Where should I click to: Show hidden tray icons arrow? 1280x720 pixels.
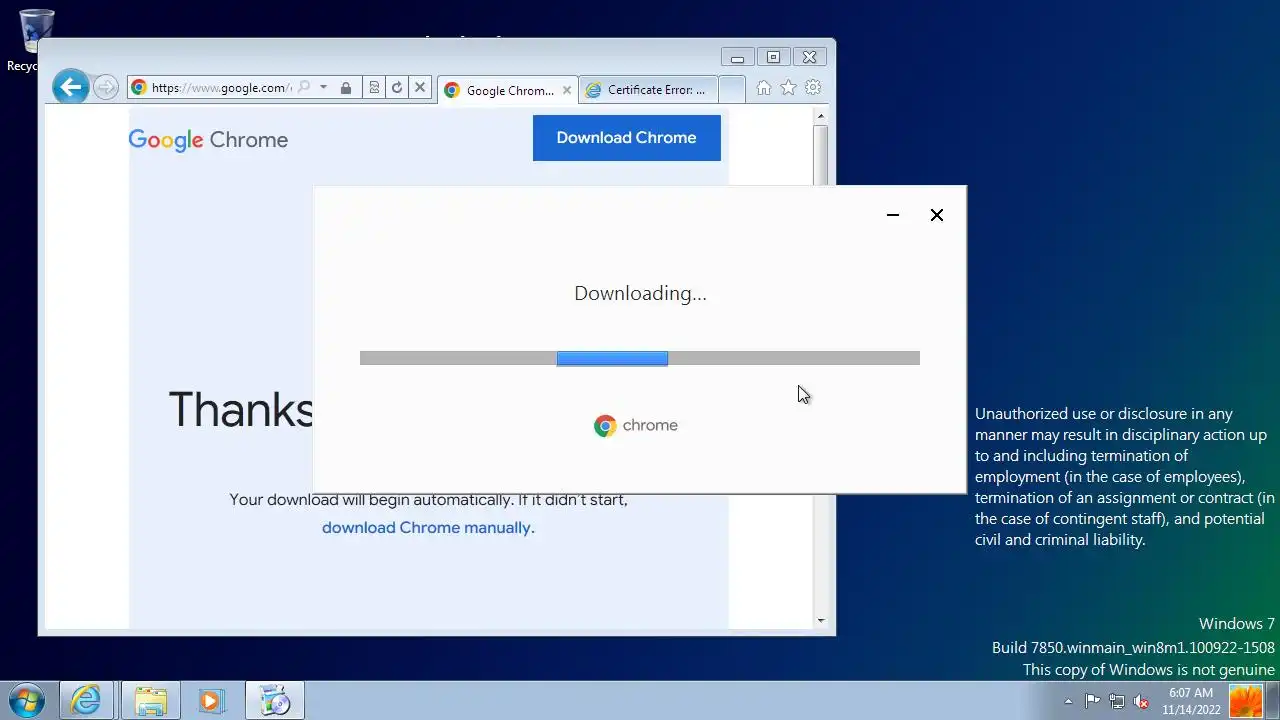click(x=1068, y=701)
